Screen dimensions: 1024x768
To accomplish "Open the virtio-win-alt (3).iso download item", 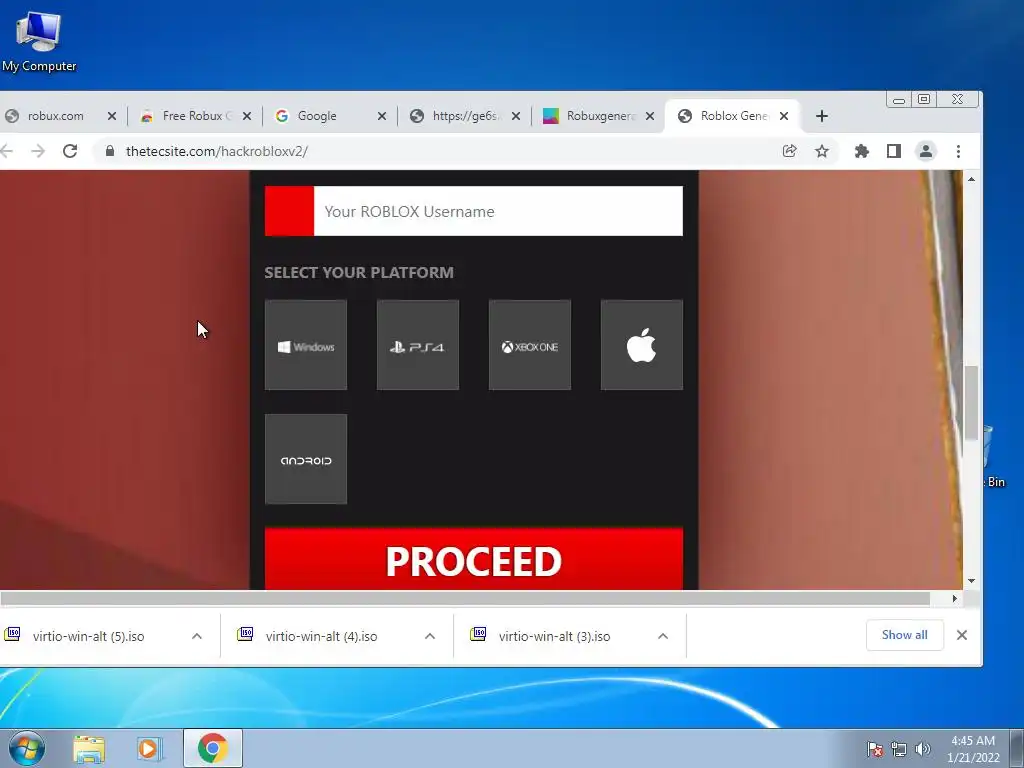I will [554, 636].
